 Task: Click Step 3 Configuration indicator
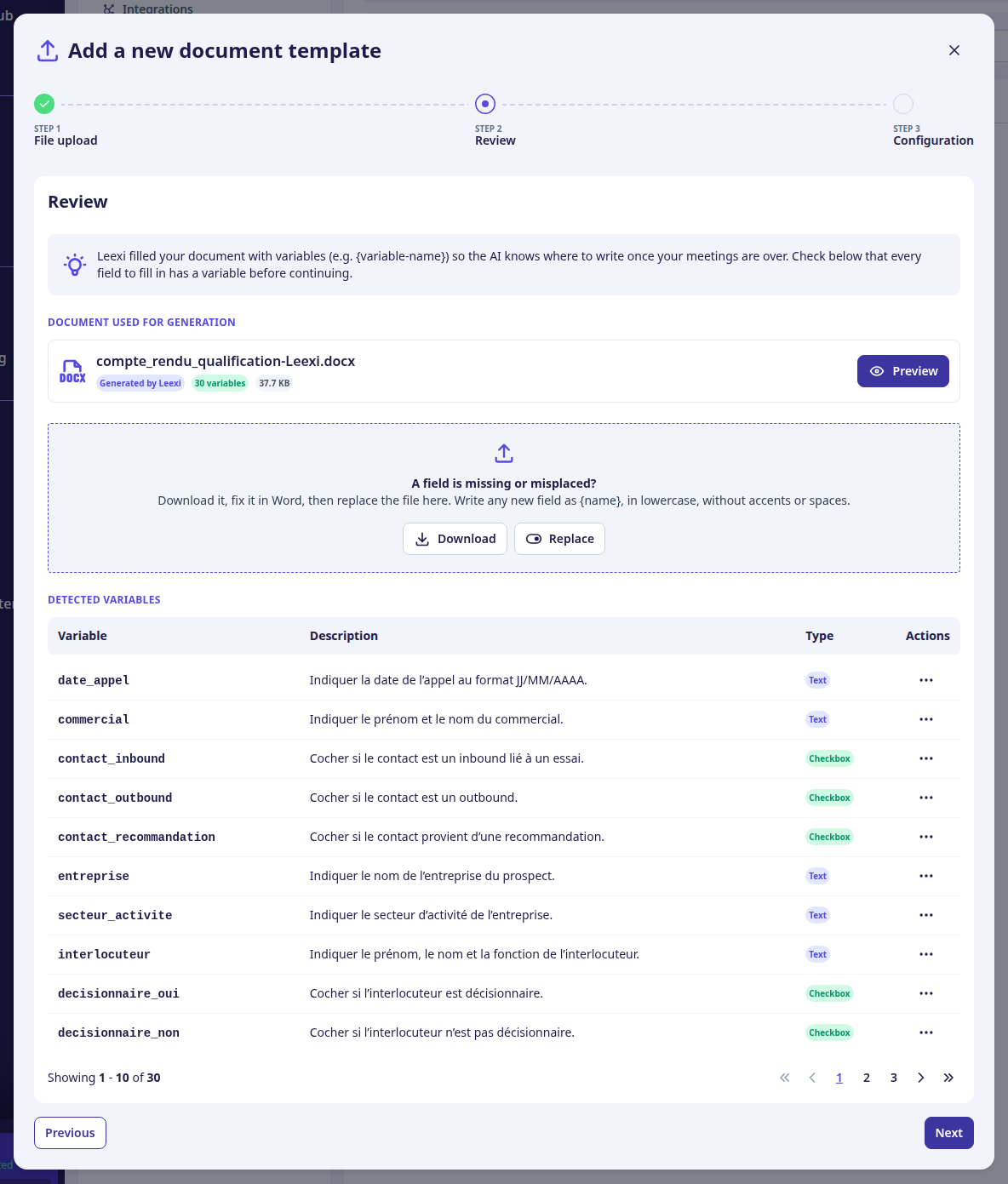[x=903, y=104]
